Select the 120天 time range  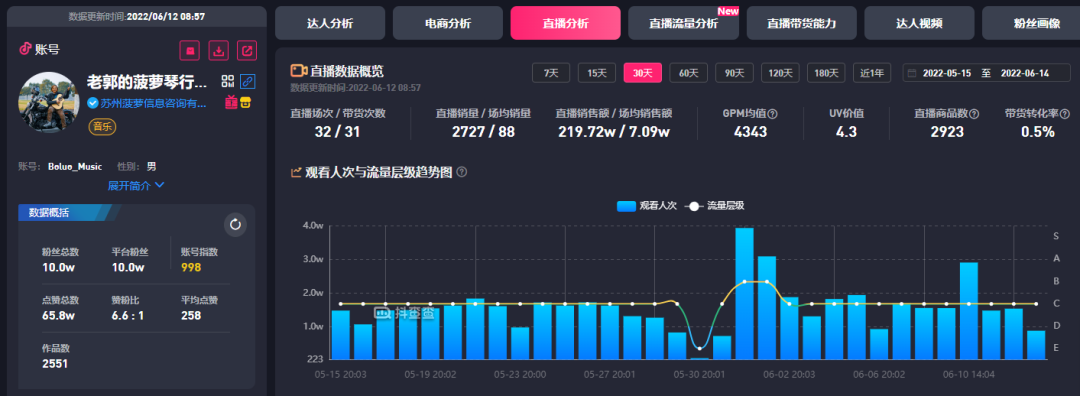pos(780,73)
